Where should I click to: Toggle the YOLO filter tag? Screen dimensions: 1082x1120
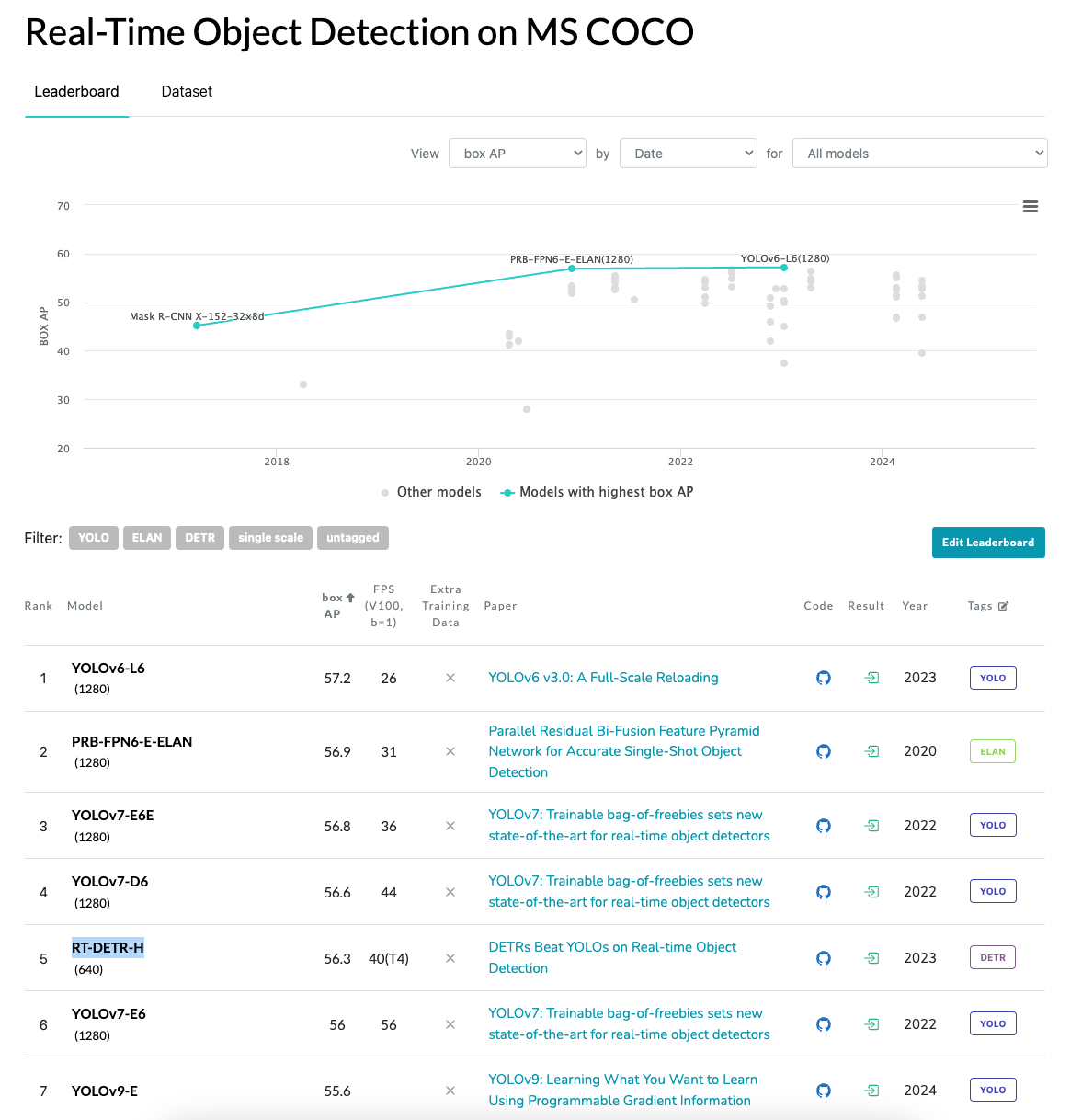tap(94, 538)
